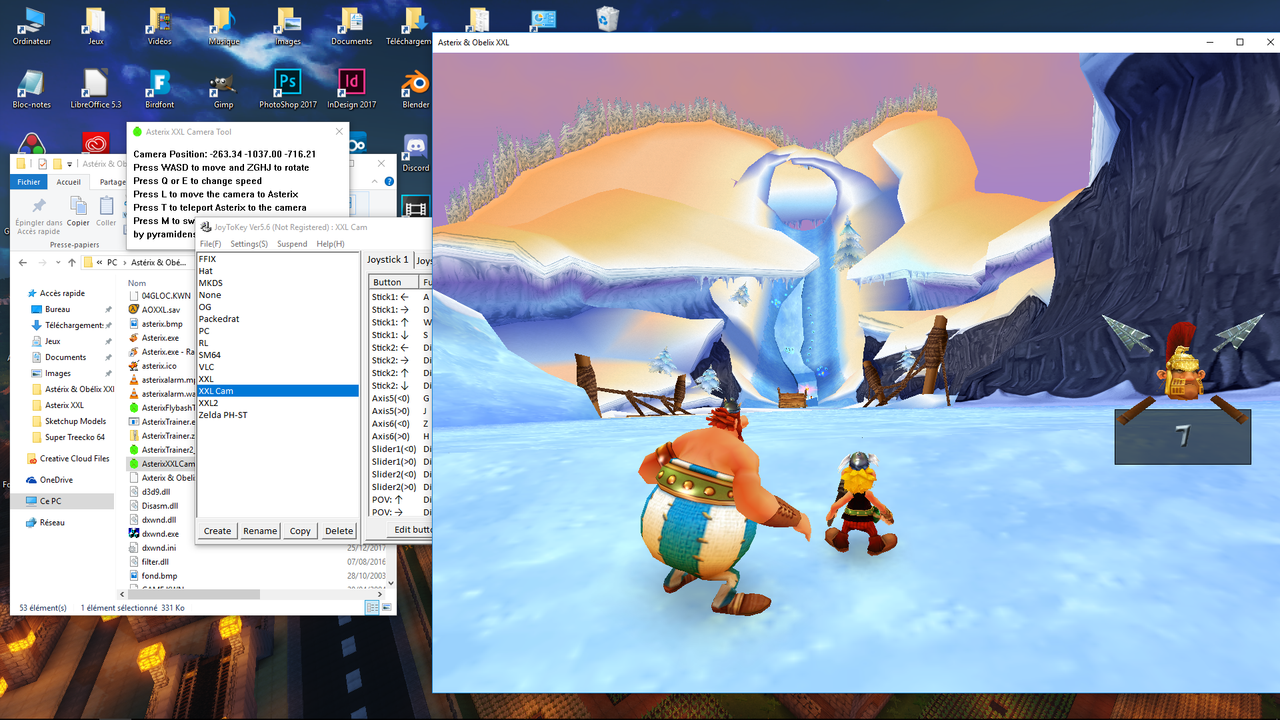Select the Zelda PH-ST profile
The height and width of the screenshot is (720, 1280).
tap(277, 415)
